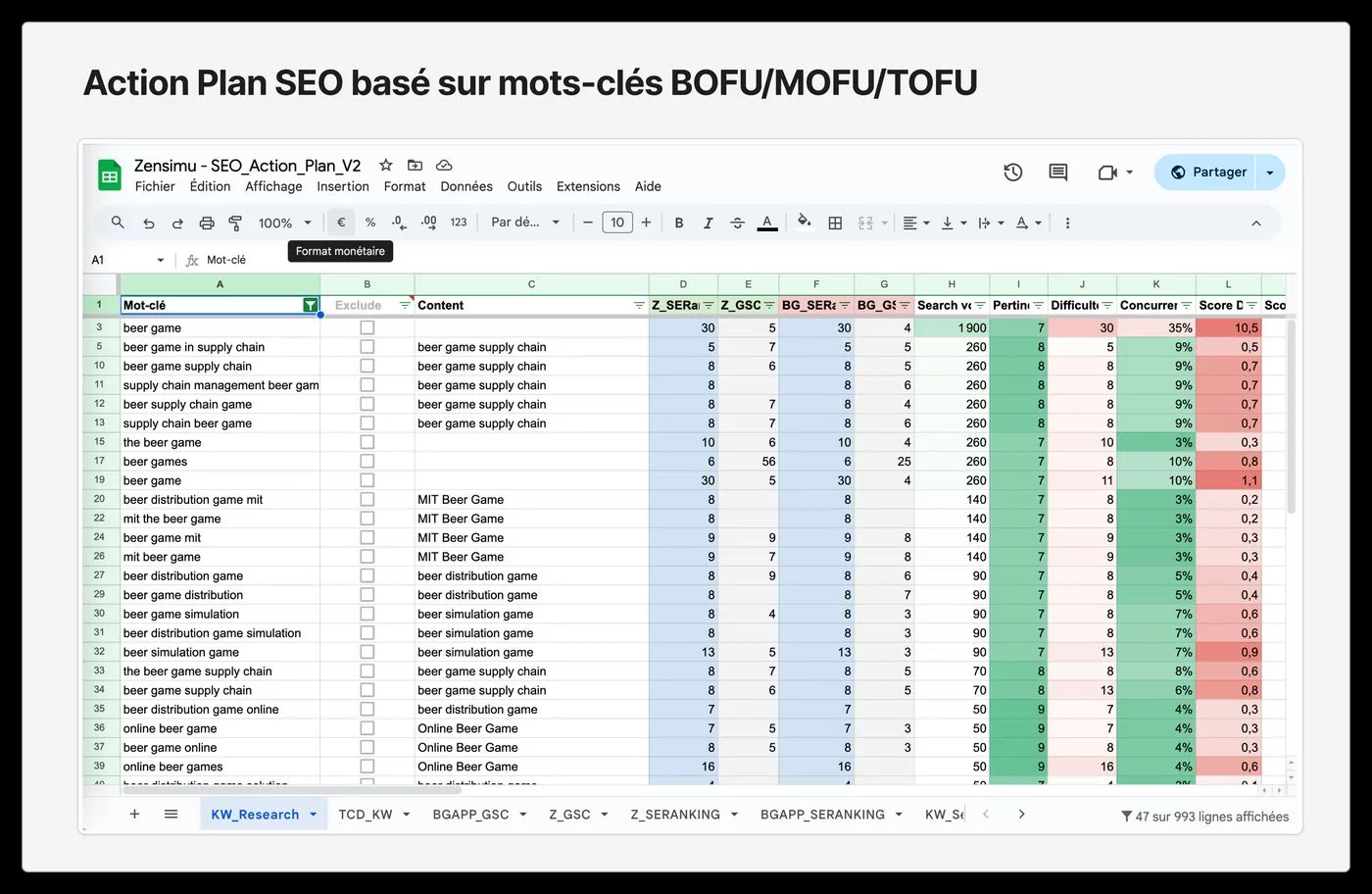
Task: Undo the last action
Action: click(149, 223)
